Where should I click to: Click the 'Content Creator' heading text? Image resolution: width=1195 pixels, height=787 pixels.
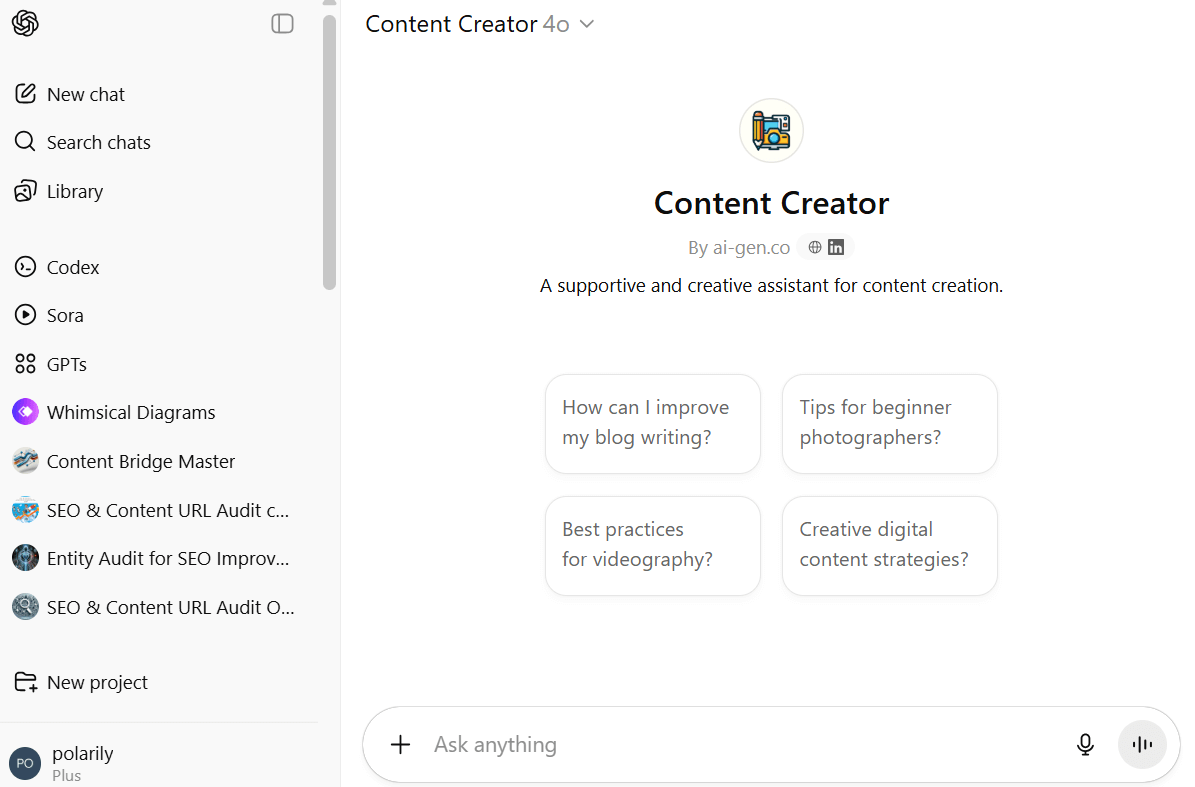[x=771, y=203]
